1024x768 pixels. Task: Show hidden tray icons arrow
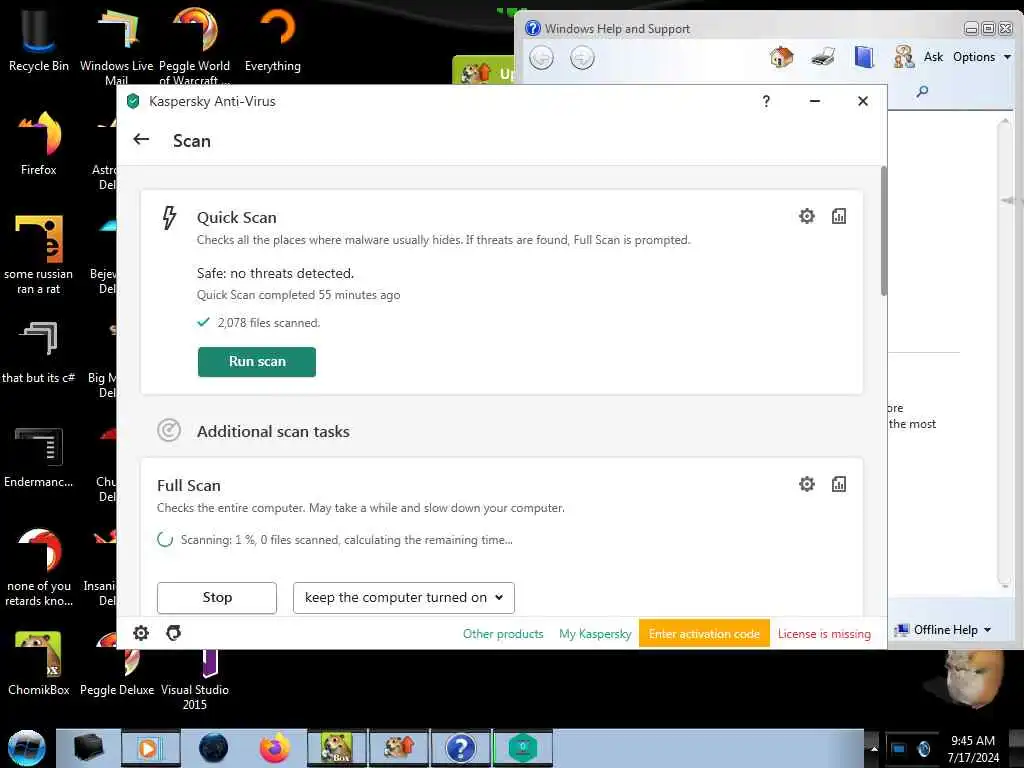pyautogui.click(x=874, y=748)
